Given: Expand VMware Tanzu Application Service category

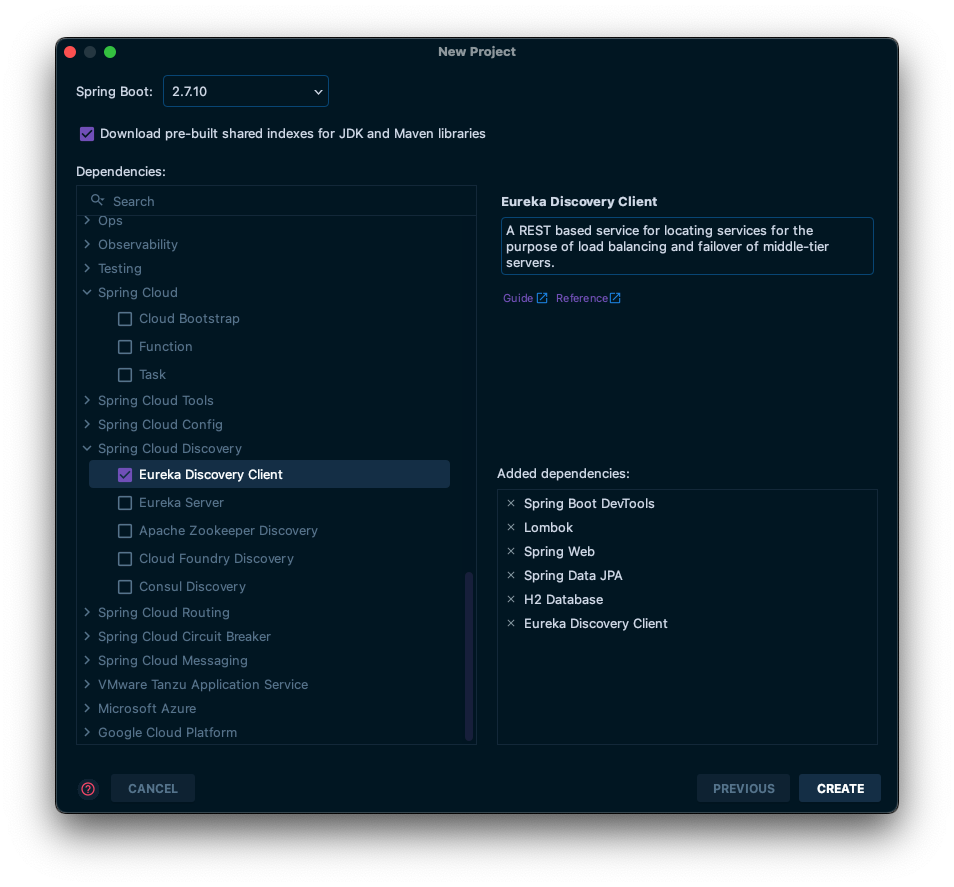Looking at the screenshot, I should tap(87, 684).
